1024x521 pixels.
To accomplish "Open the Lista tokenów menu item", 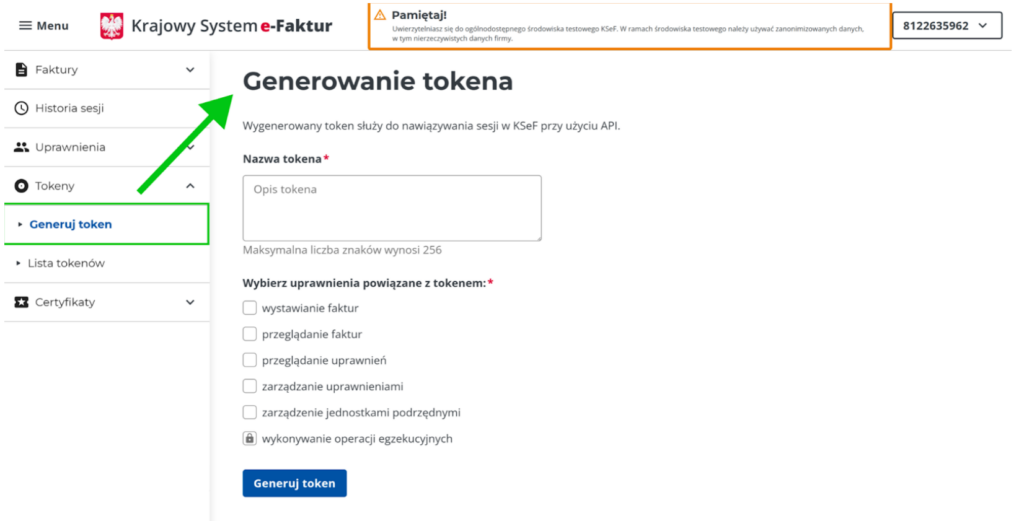I will pos(66,263).
